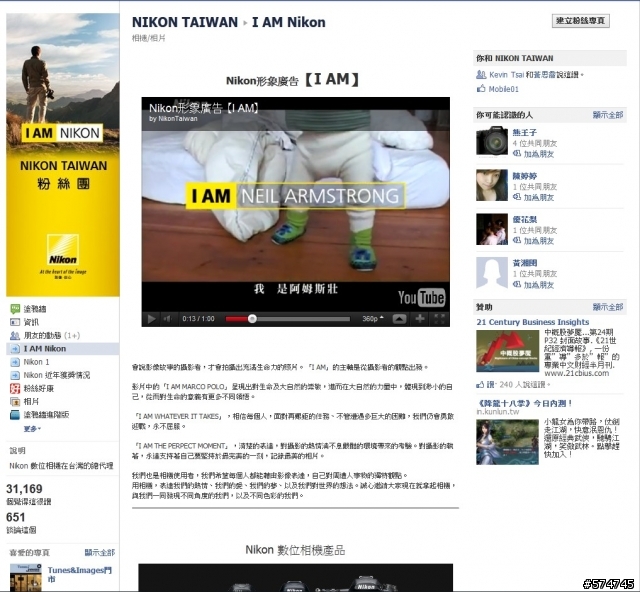This screenshot has height=592, width=640.
Task: Click the video title Nikon形象廣告 overlay
Action: tap(204, 108)
